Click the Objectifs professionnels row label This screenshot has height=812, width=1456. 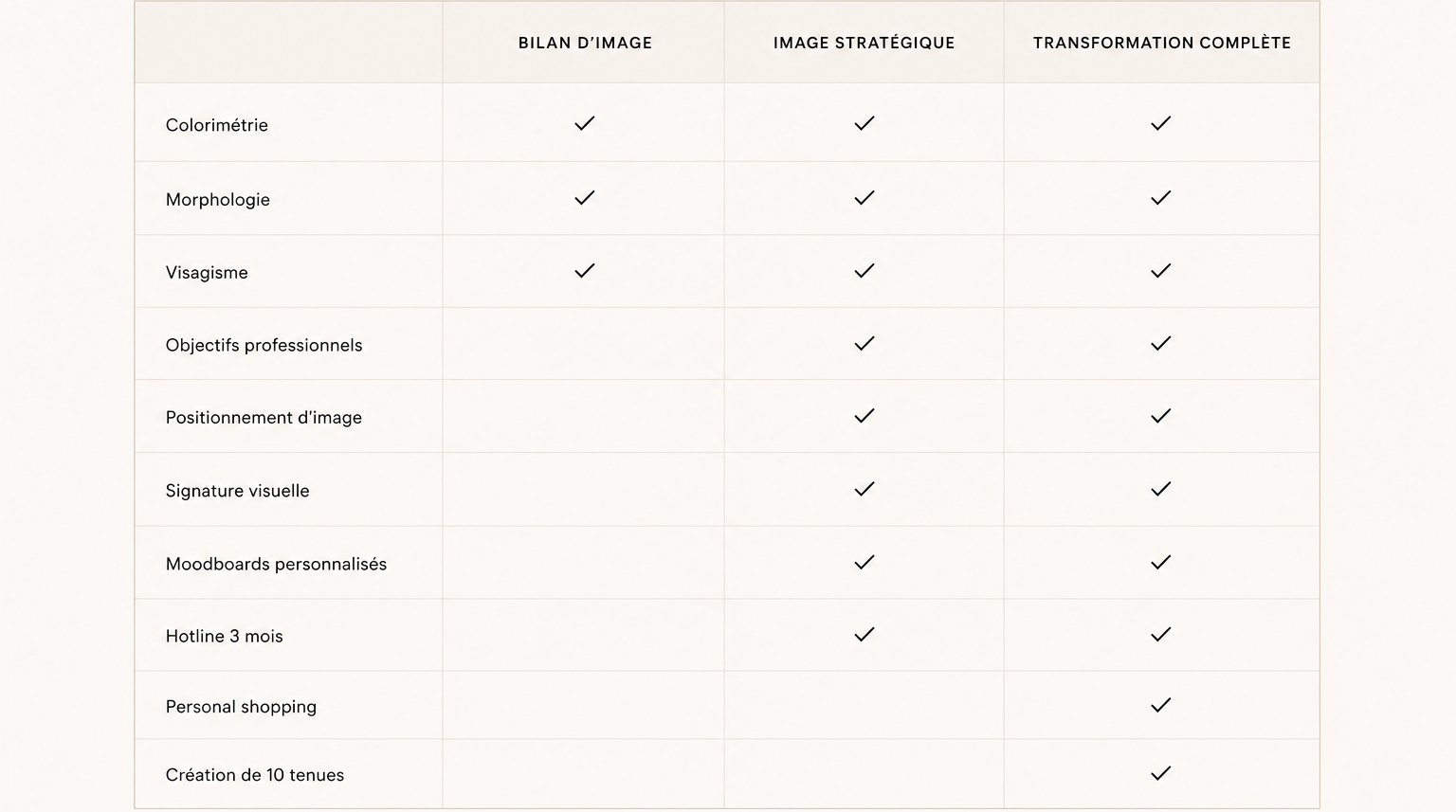[x=264, y=345]
